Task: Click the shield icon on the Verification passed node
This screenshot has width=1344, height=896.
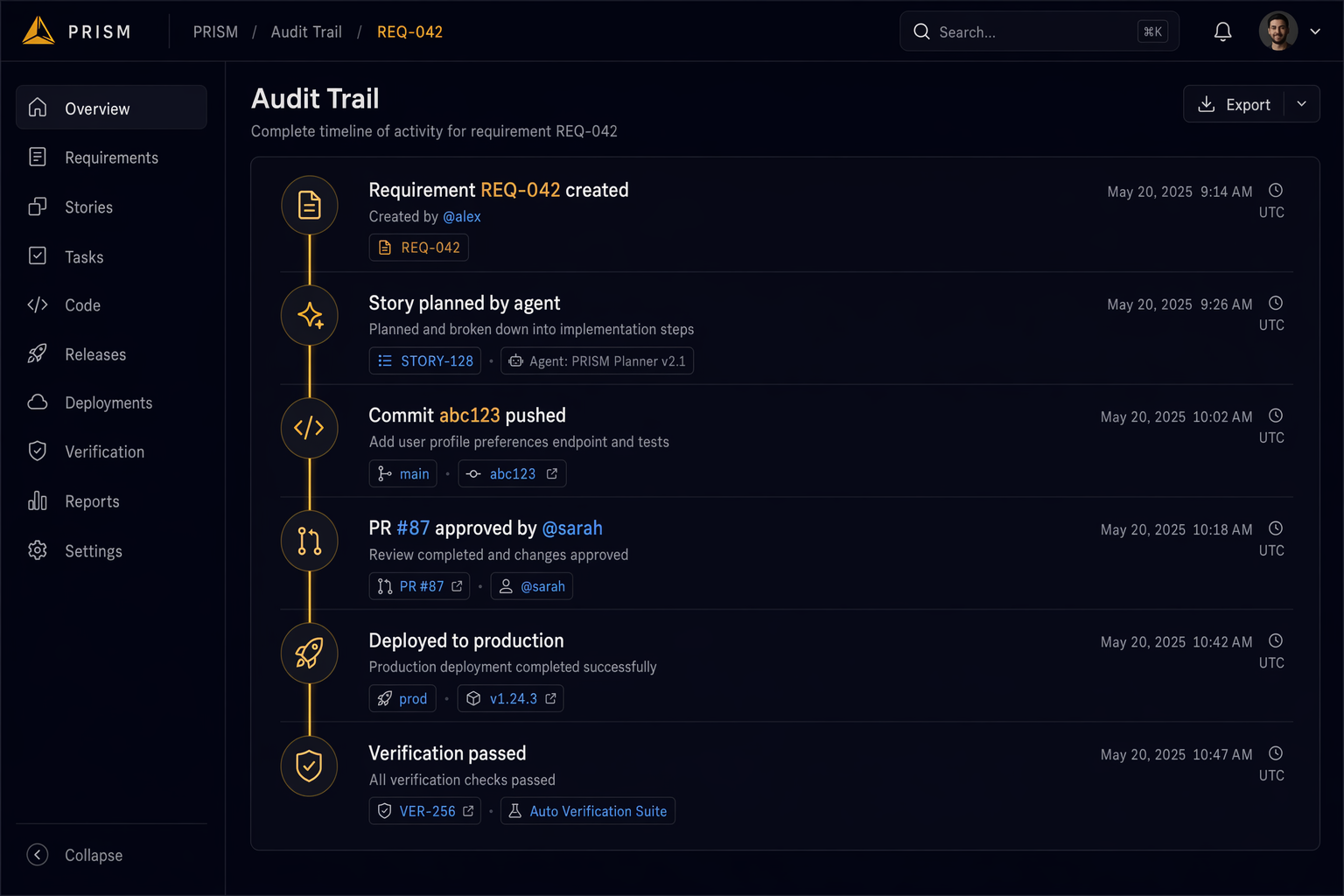Action: pos(309,766)
